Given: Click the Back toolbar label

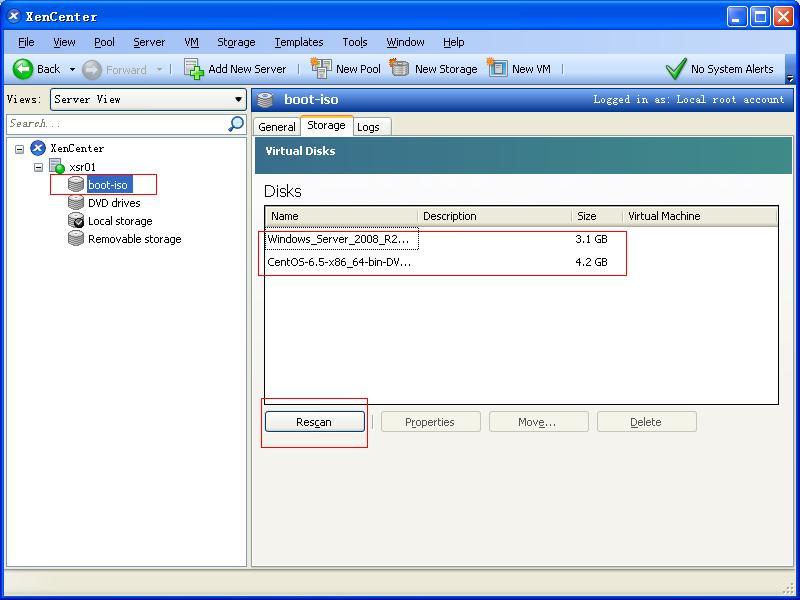Looking at the screenshot, I should (48, 69).
